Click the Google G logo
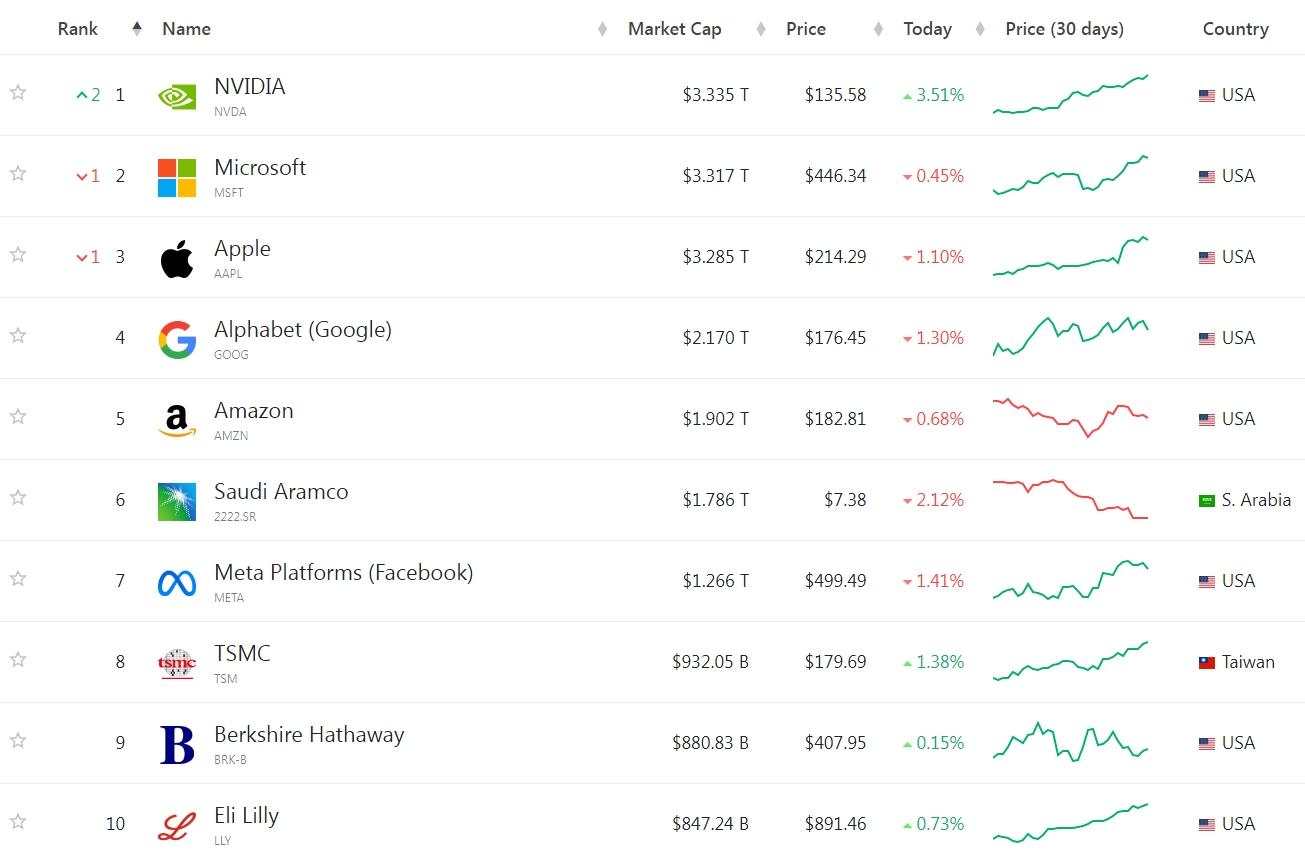 pos(177,340)
